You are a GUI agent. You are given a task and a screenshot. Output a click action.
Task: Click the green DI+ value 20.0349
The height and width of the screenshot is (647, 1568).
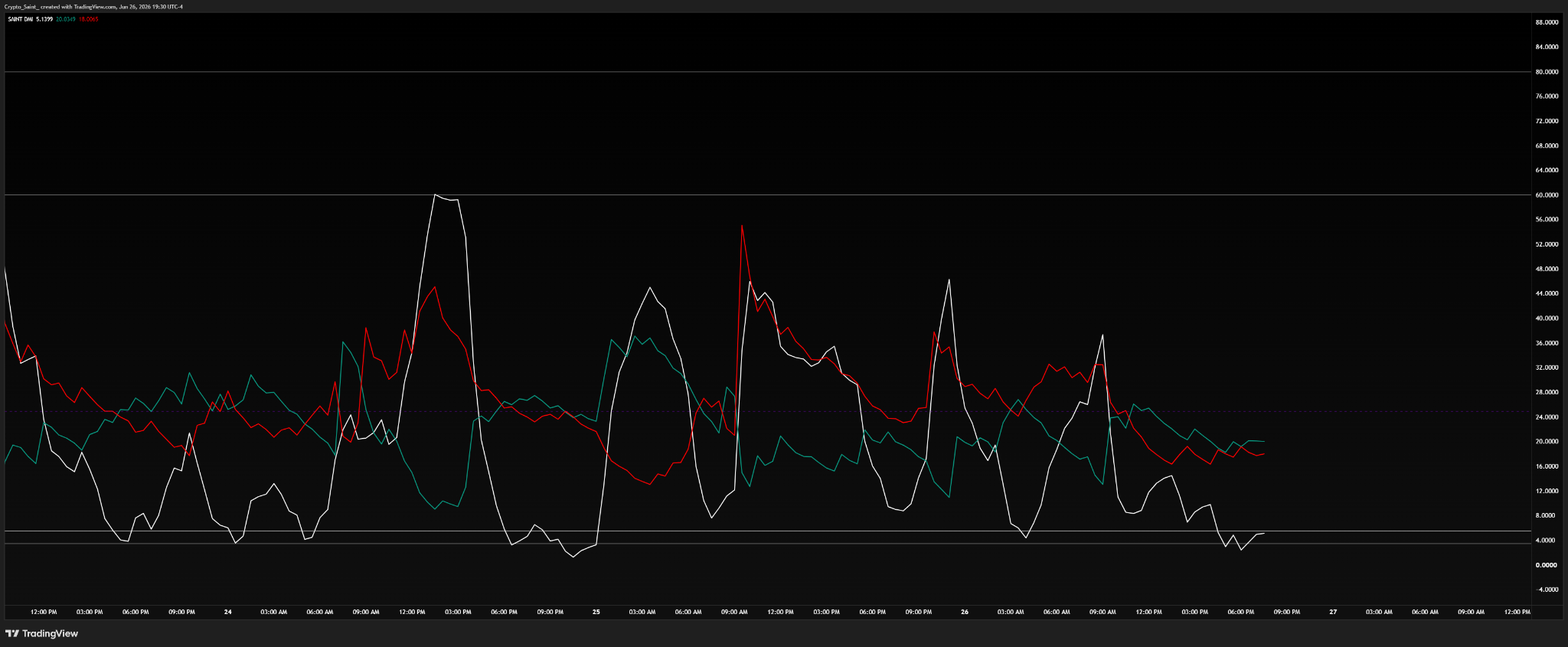click(66, 19)
